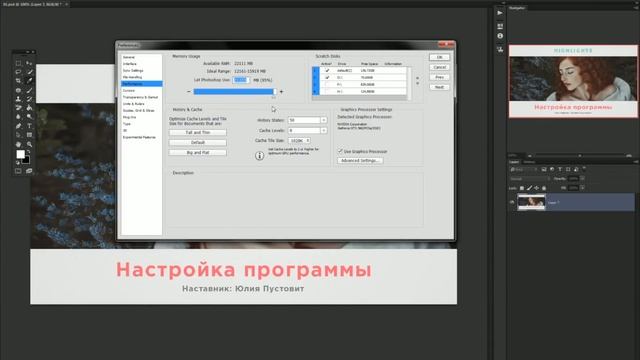Select the Pen tool
Image resolution: width=640 pixels, height=360 pixels.
coord(18,126)
